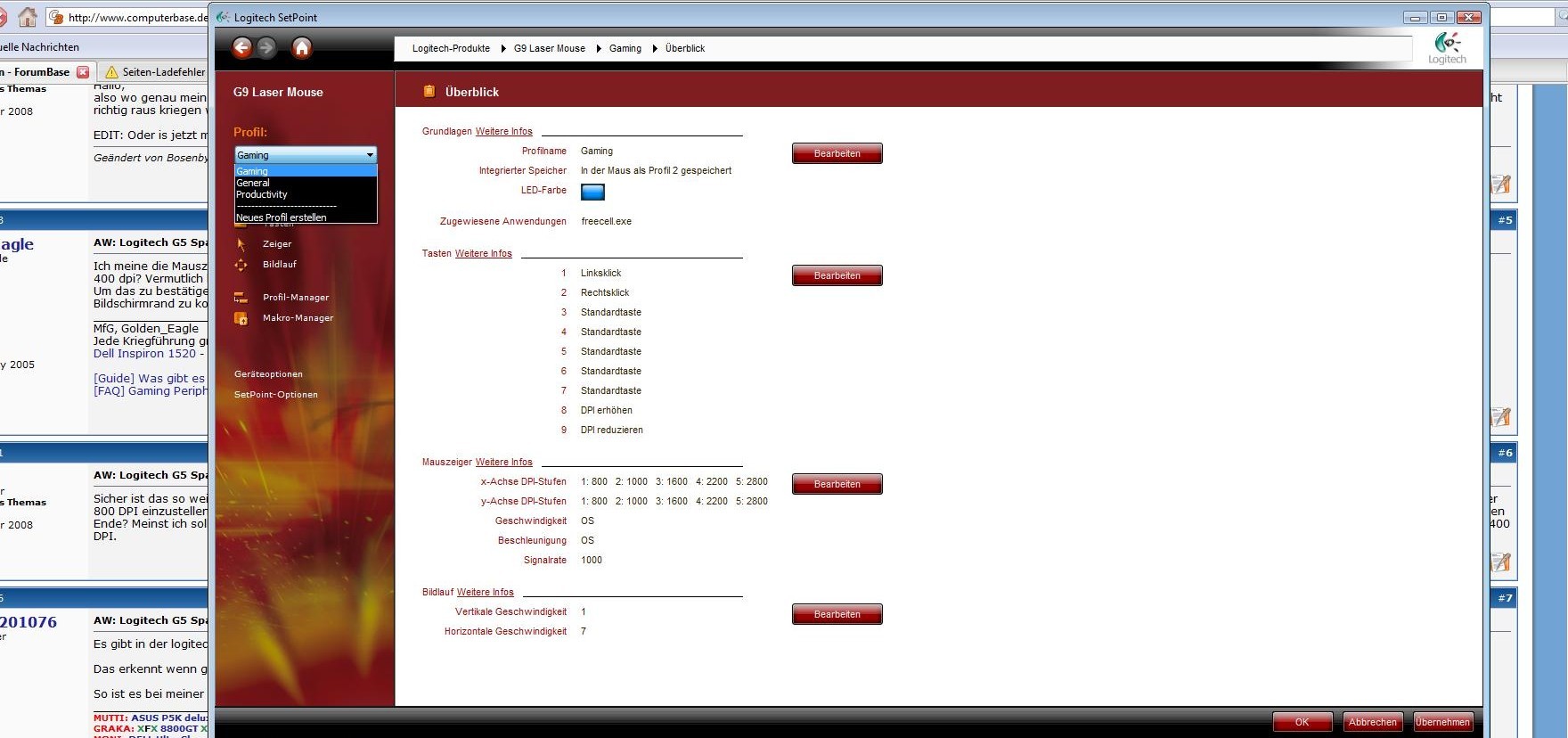This screenshot has height=738, width=1568.
Task: Open Weitere Infos link for Bildlauf
Action: point(485,592)
